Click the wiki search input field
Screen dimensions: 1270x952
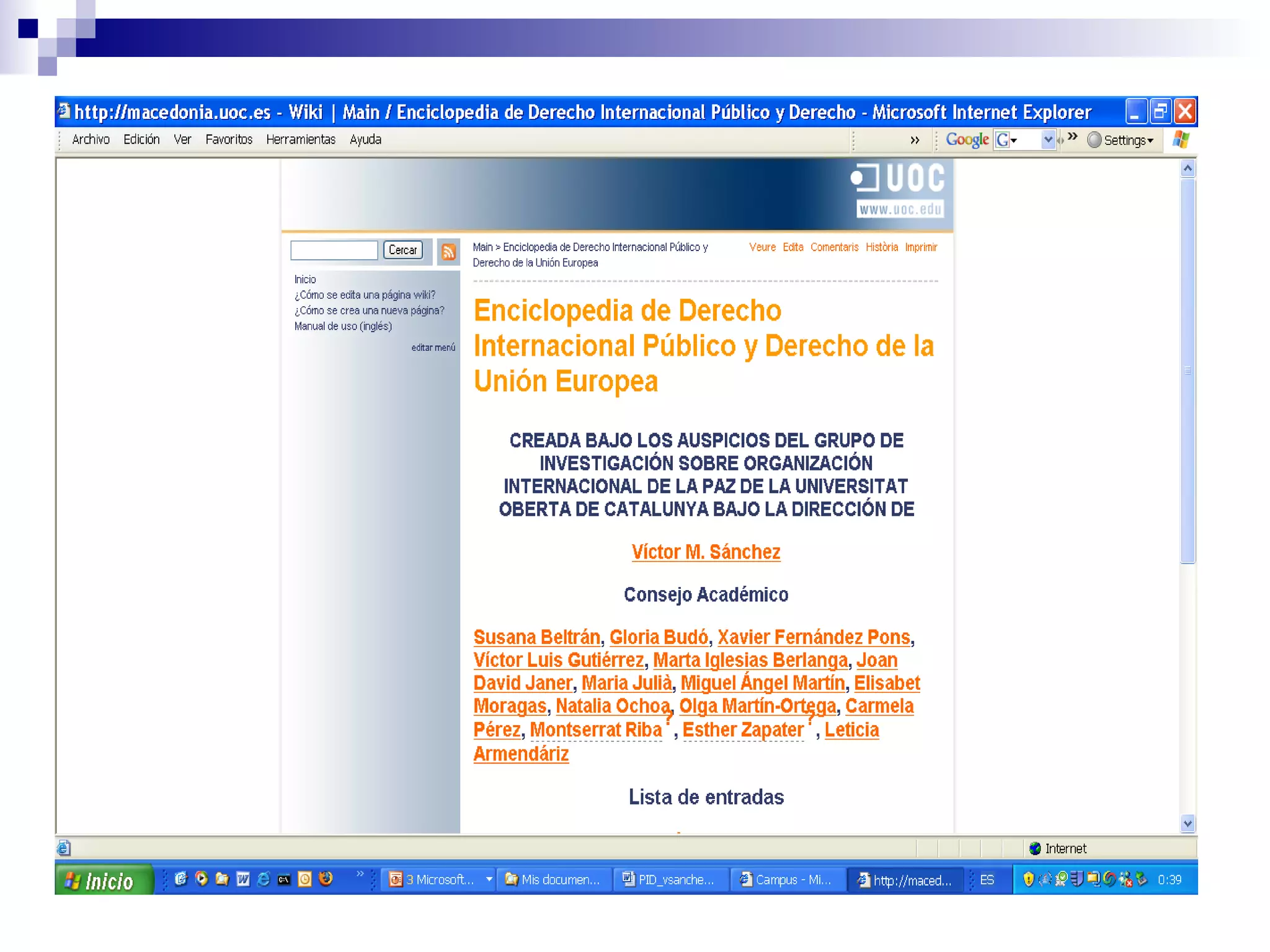334,250
